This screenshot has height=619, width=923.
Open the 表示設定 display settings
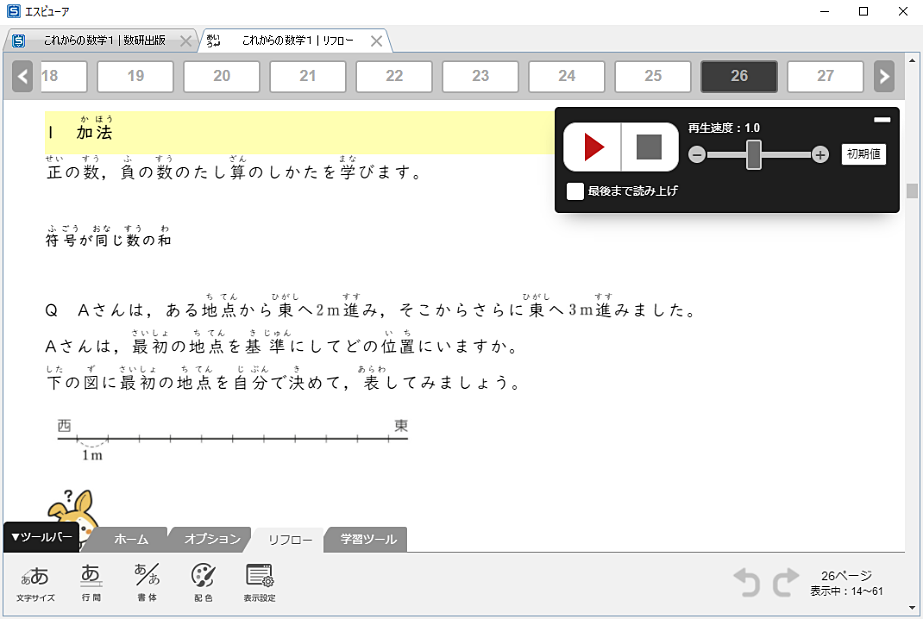259,582
